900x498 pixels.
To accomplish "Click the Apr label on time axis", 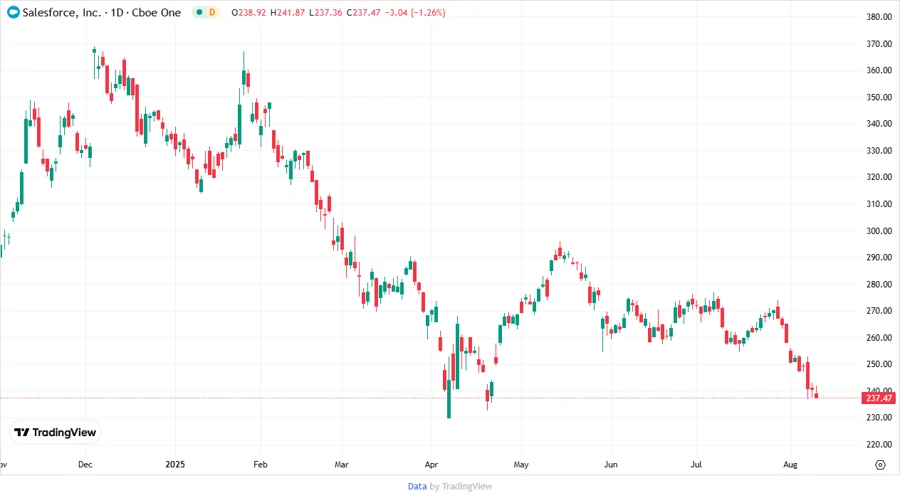I will coord(431,464).
